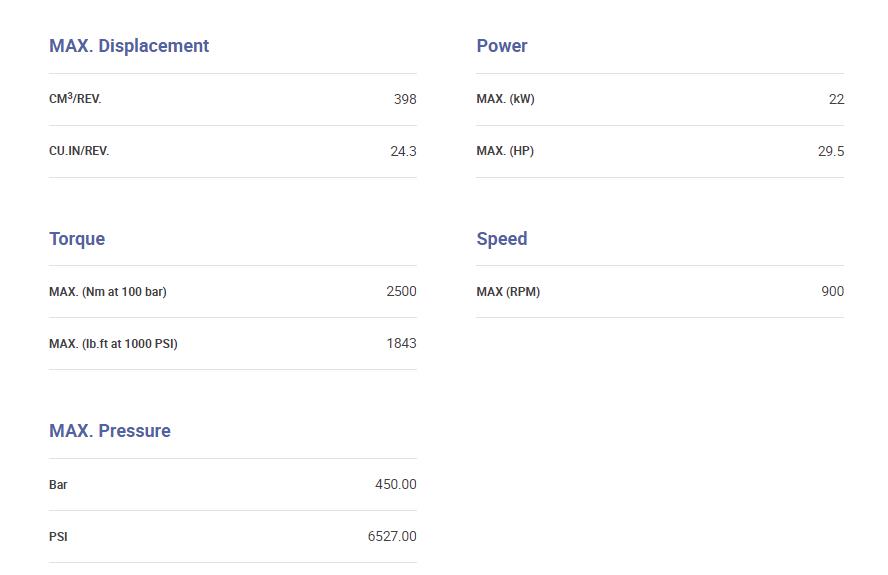
Task: Click the CM³/REV. row label
Action: [x=75, y=99]
